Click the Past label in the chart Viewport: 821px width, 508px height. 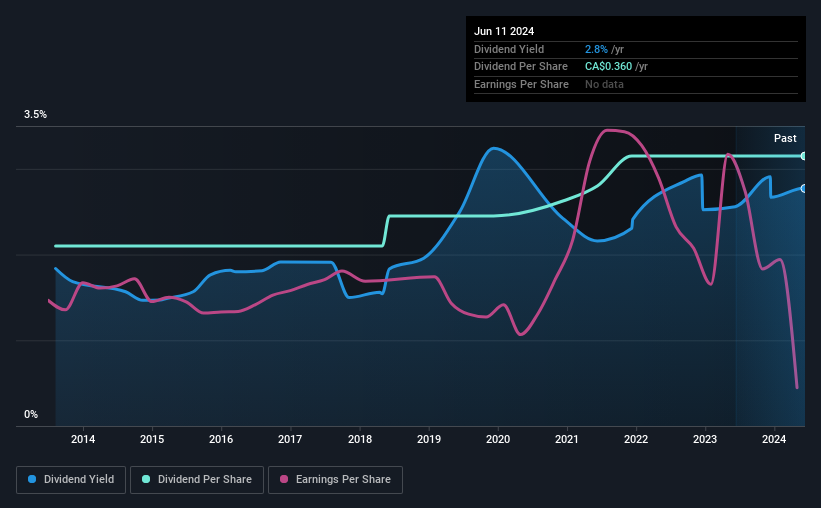click(x=785, y=138)
